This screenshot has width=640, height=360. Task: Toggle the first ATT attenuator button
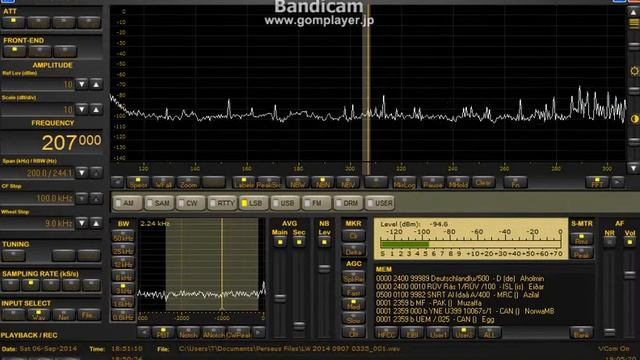coord(13,22)
